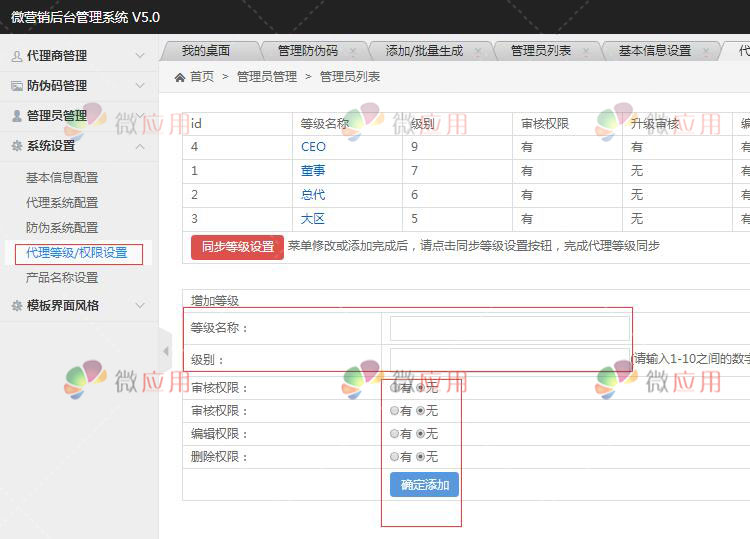Click the 等级名称 column header
Screen dimensions: 750x539
[325, 124]
